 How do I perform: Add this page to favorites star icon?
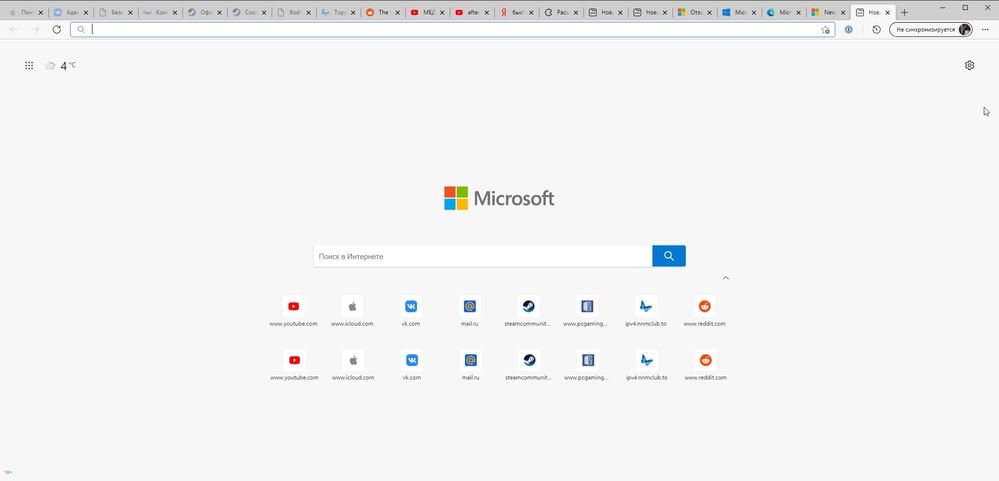point(825,29)
